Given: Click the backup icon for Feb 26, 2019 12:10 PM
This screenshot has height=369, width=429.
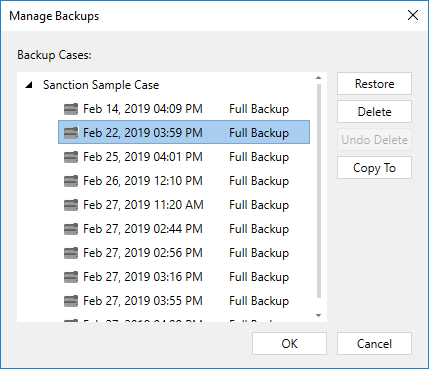Looking at the screenshot, I should tap(71, 181).
